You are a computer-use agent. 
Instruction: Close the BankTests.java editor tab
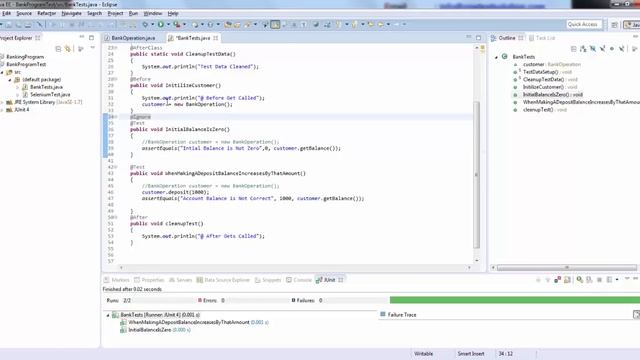216,38
